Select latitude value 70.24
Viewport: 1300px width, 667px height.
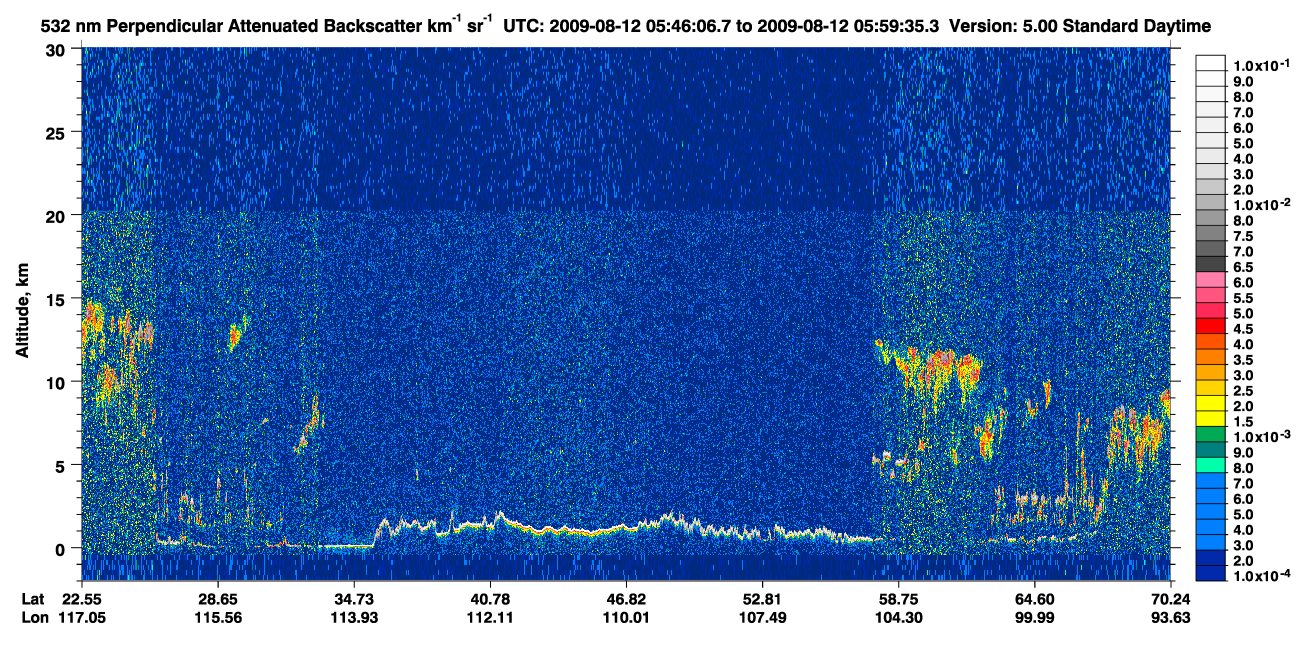1170,599
